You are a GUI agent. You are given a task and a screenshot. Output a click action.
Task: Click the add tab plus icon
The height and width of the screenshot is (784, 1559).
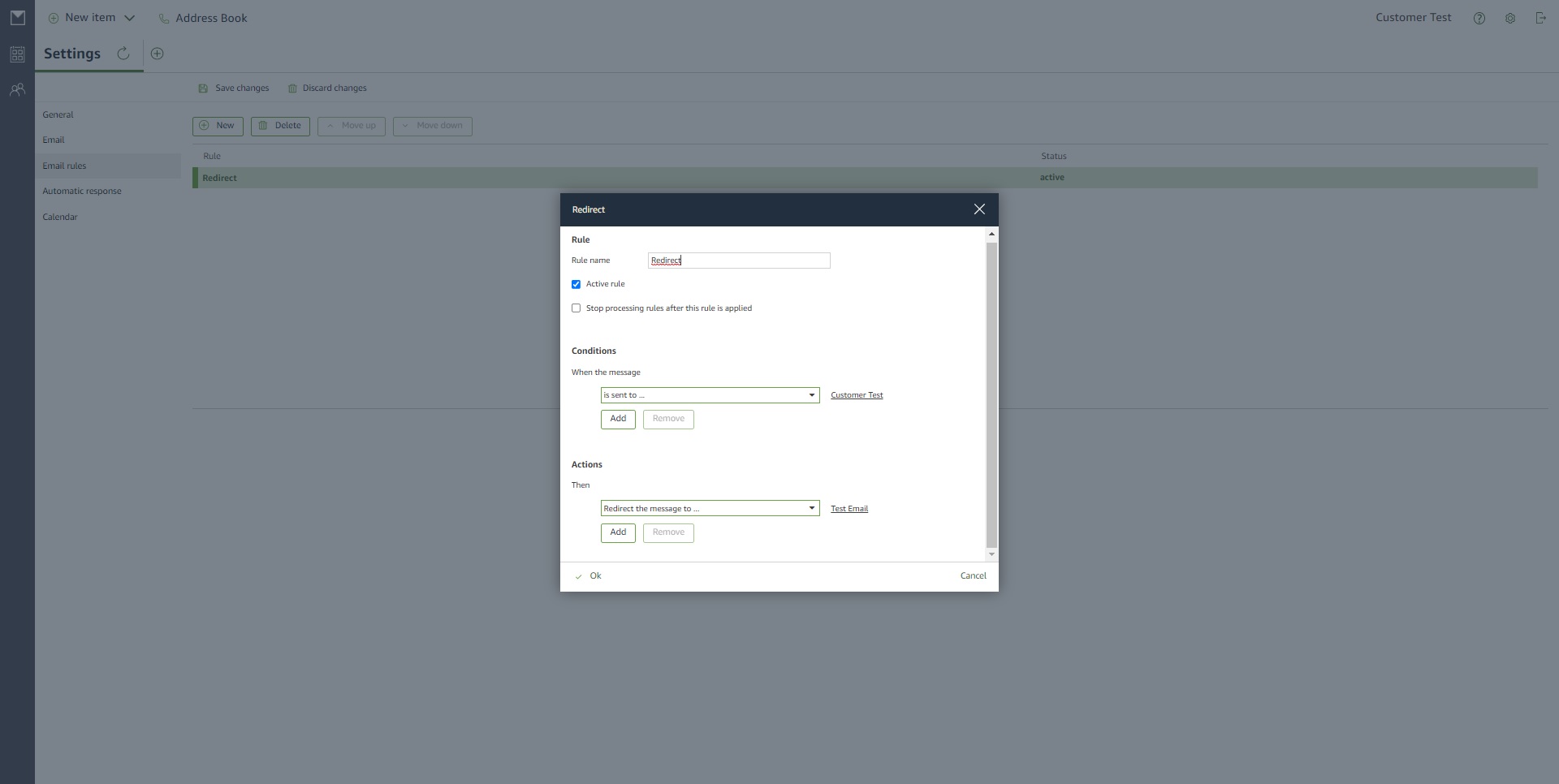[x=158, y=54]
